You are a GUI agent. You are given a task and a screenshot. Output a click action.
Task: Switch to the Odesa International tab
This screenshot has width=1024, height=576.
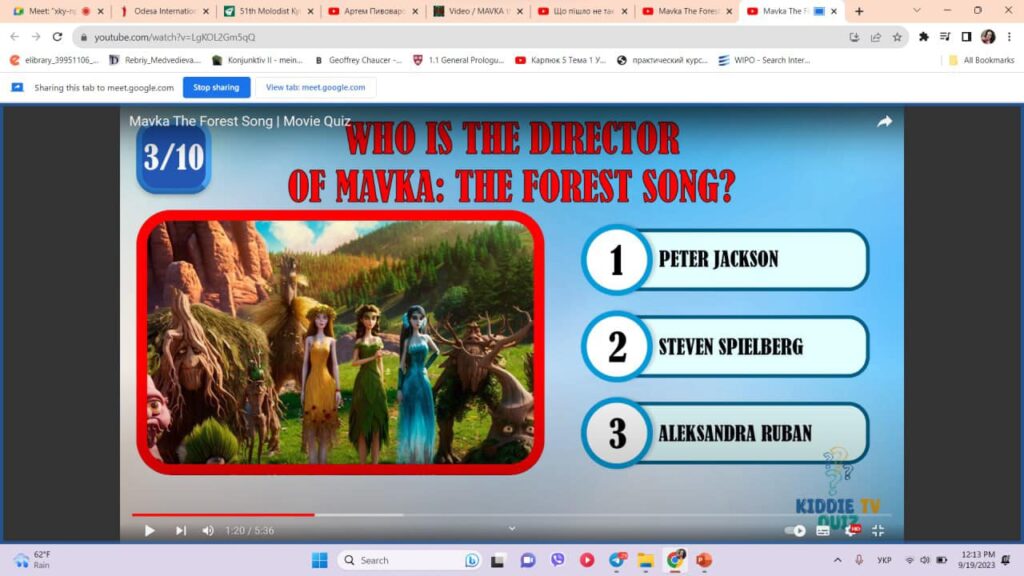[165, 11]
